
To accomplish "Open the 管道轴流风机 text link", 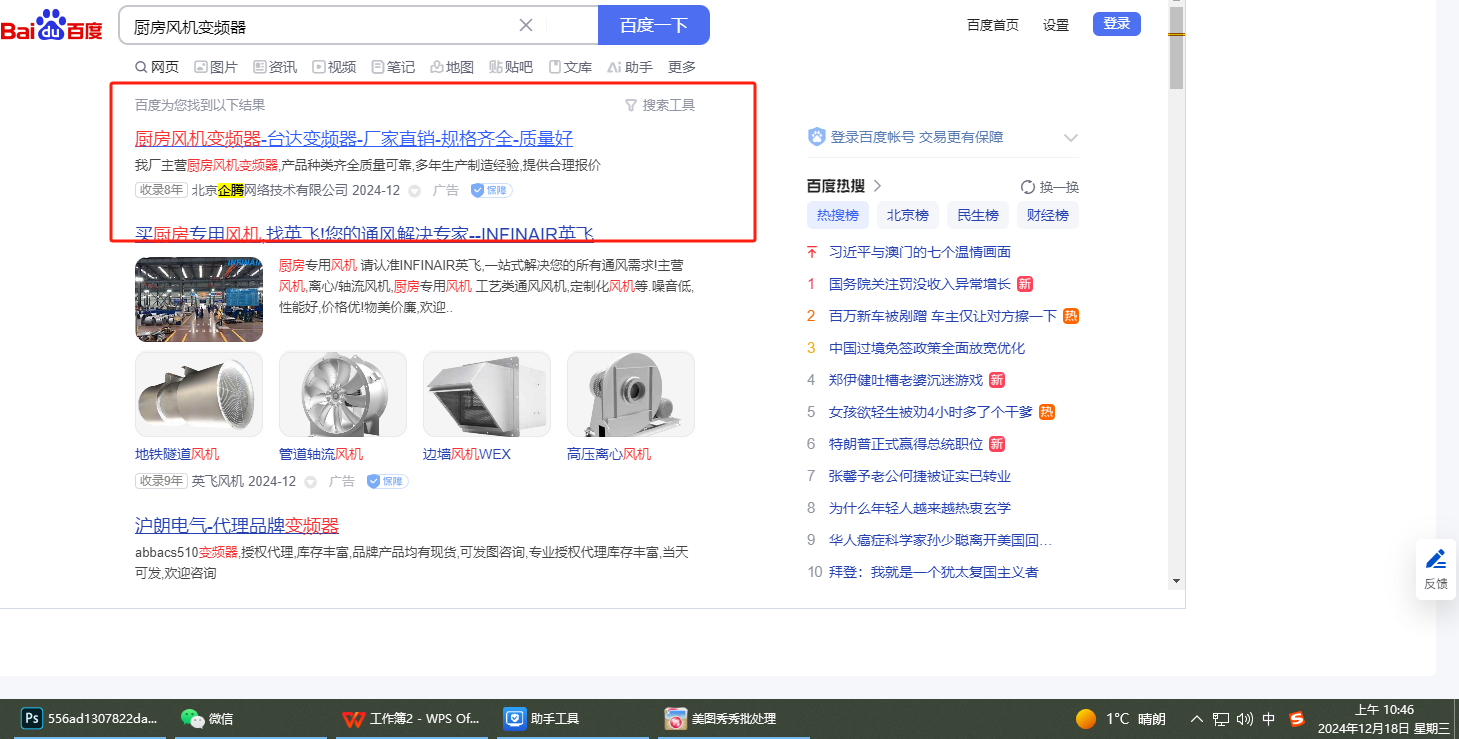I will [321, 454].
